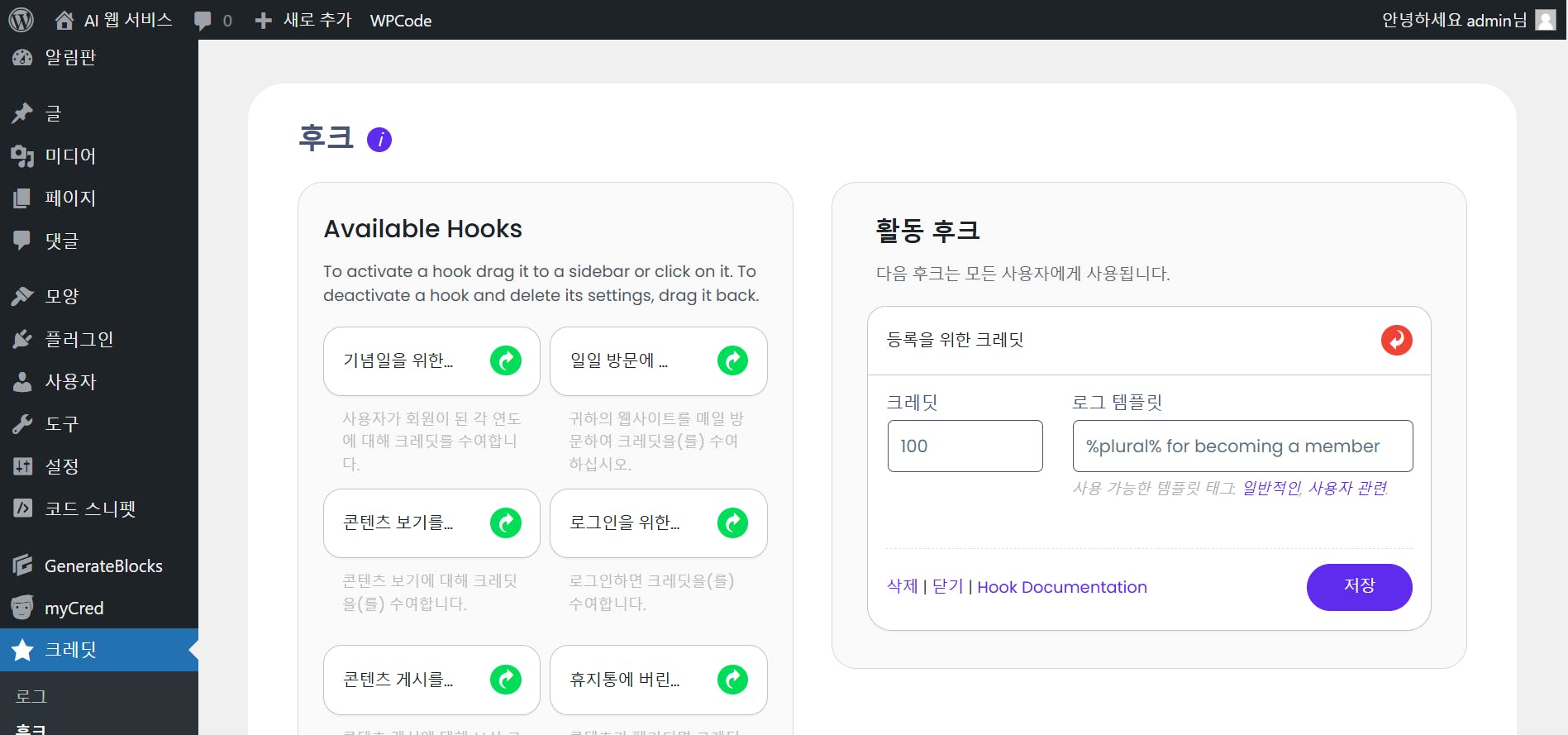Activate the 기념일을 위한 hook green arrow
Screen dimensions: 1568x735
(506, 360)
